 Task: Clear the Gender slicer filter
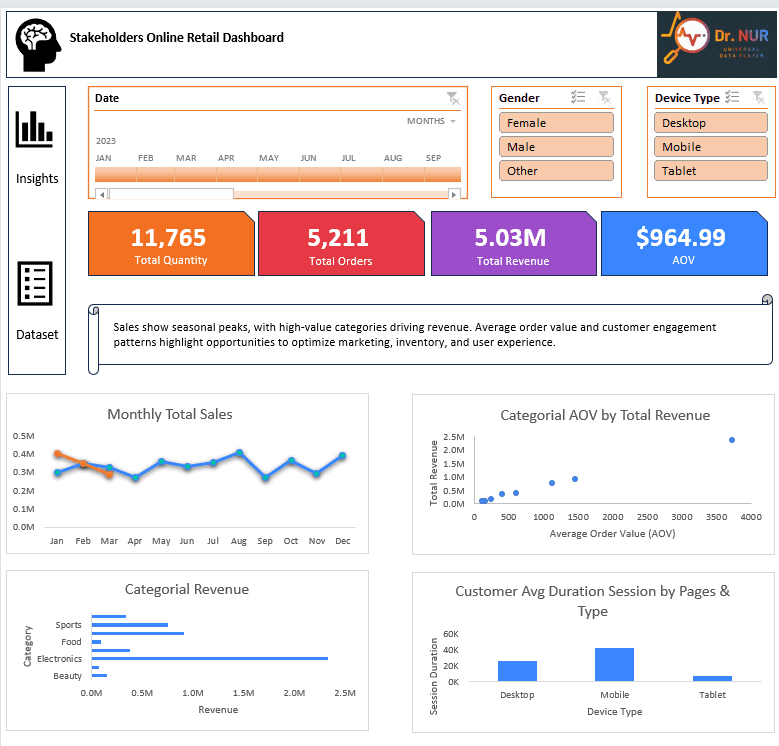pos(604,97)
